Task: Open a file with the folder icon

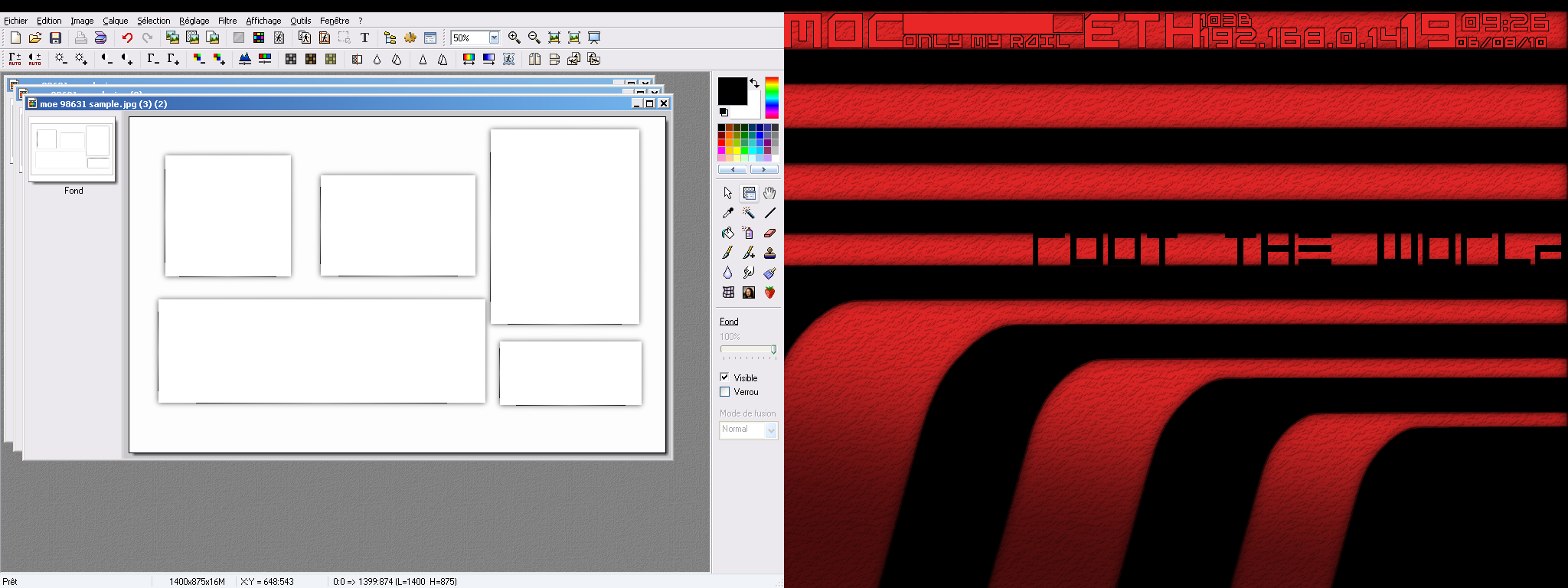Action: click(35, 38)
